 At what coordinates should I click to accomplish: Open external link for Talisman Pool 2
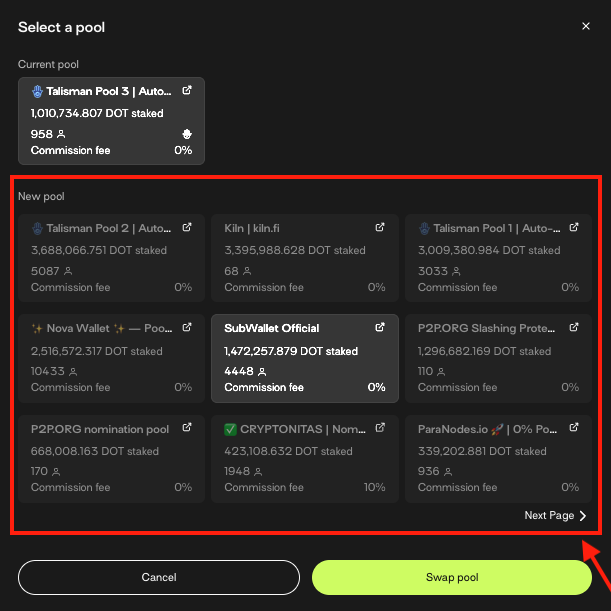click(x=187, y=227)
